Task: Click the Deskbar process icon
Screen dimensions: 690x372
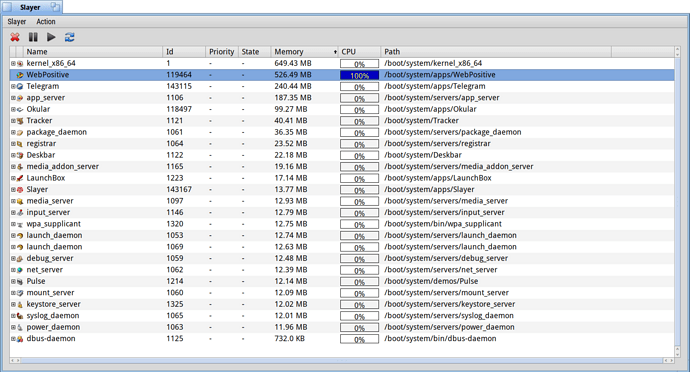Action: 20,155
